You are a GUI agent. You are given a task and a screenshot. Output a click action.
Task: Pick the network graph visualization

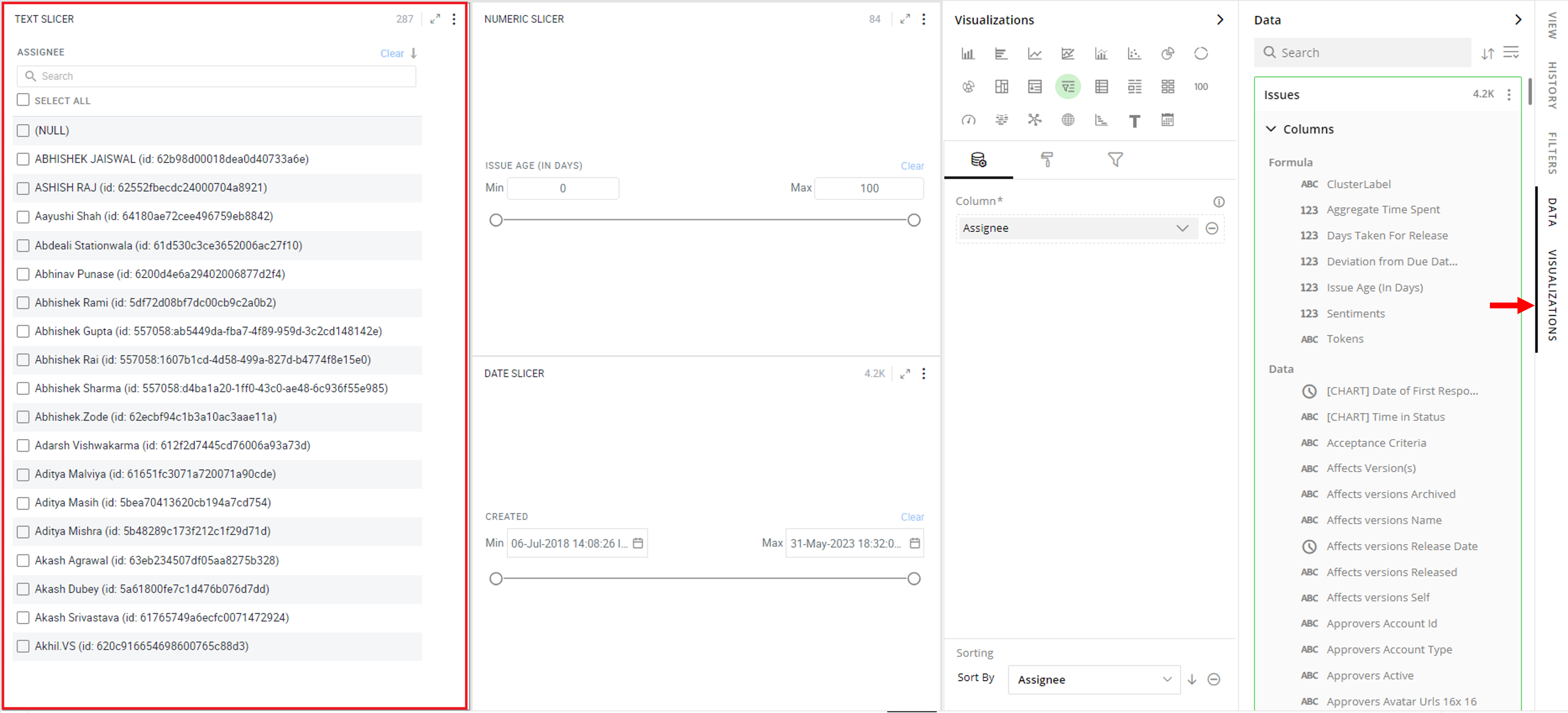1034,119
